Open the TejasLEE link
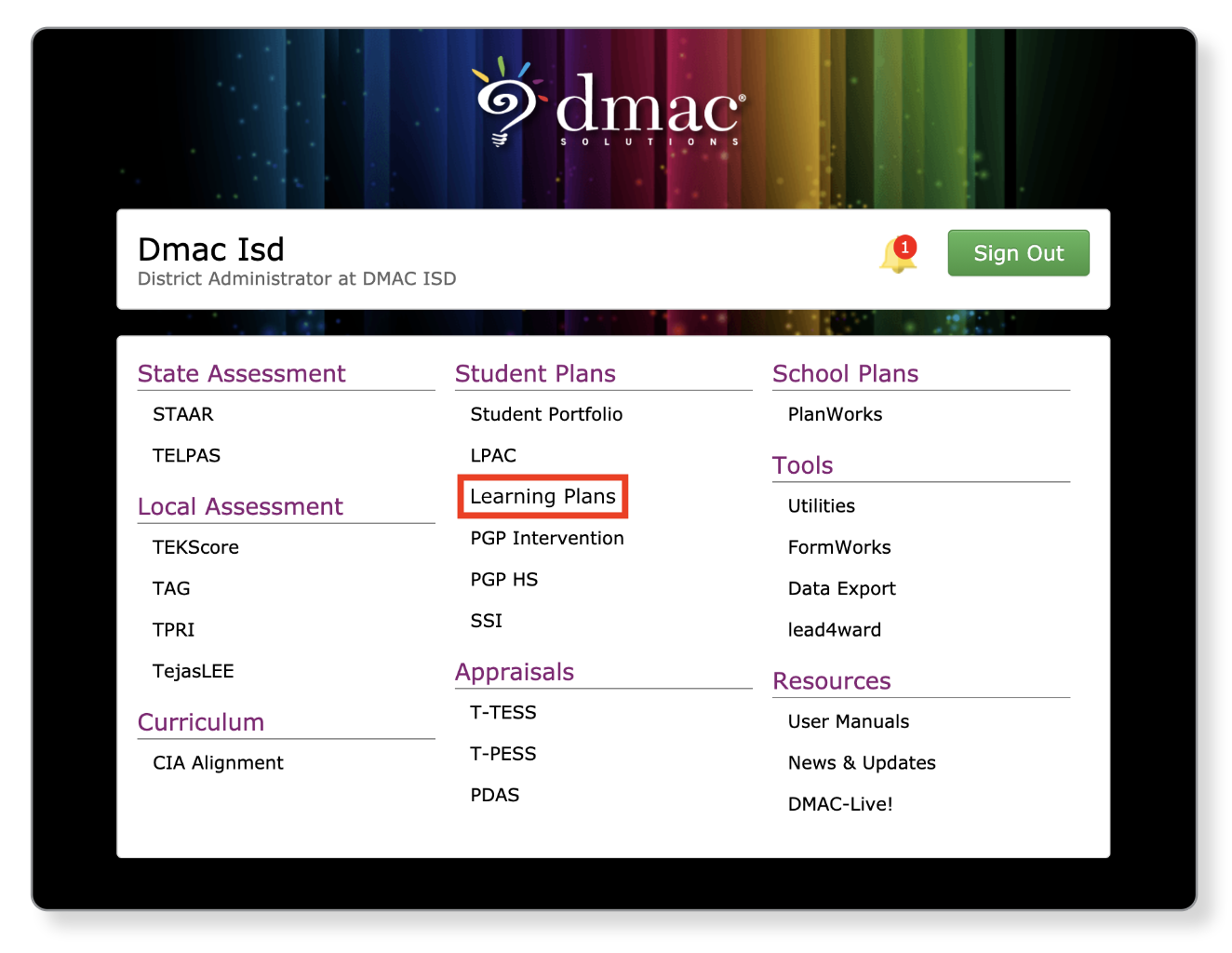The width and height of the screenshot is (1232, 953). tap(194, 671)
